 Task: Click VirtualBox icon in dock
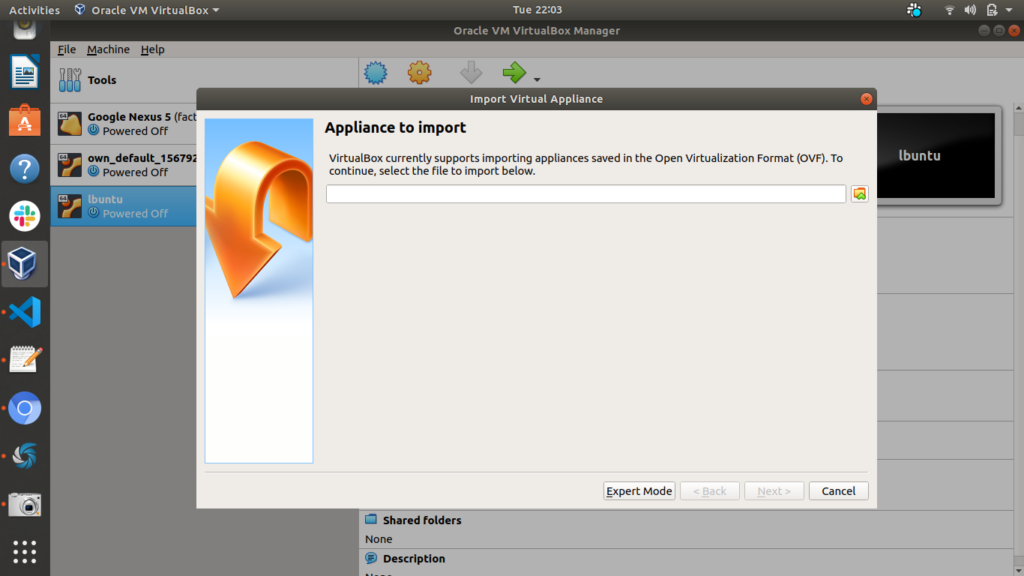[x=25, y=264]
